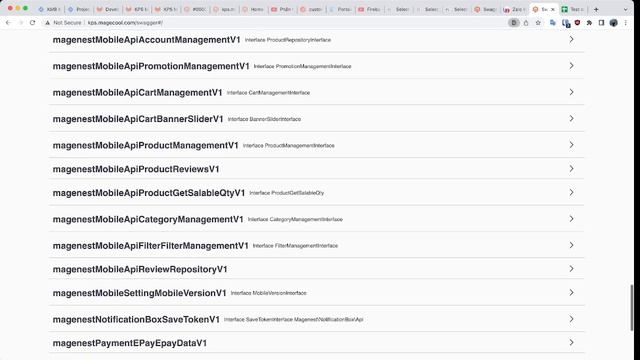This screenshot has width=640, height=360.
Task: Expand magenestMobileApiAccountManagementV1 chevron
Action: 571,39
